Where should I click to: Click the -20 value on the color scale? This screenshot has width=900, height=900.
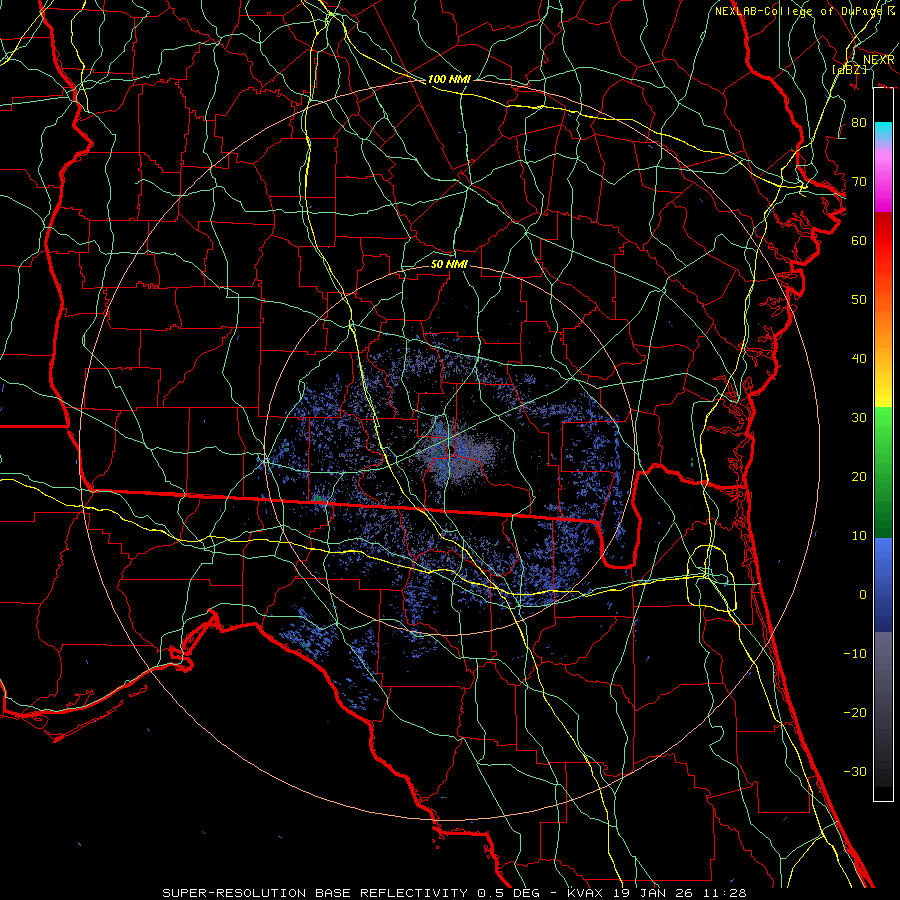(x=855, y=713)
